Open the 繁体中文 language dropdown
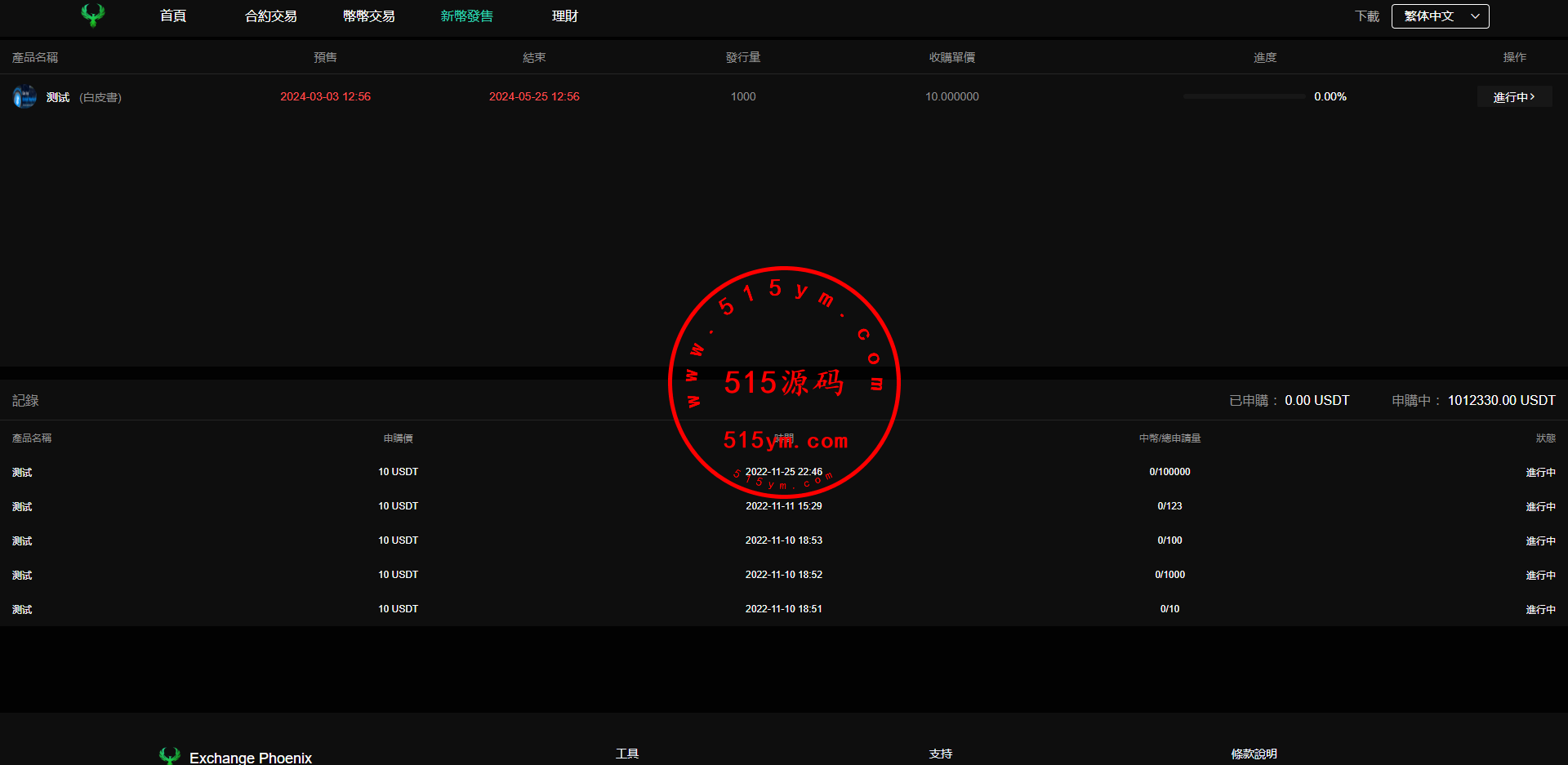The image size is (1568, 765). 1439,16
